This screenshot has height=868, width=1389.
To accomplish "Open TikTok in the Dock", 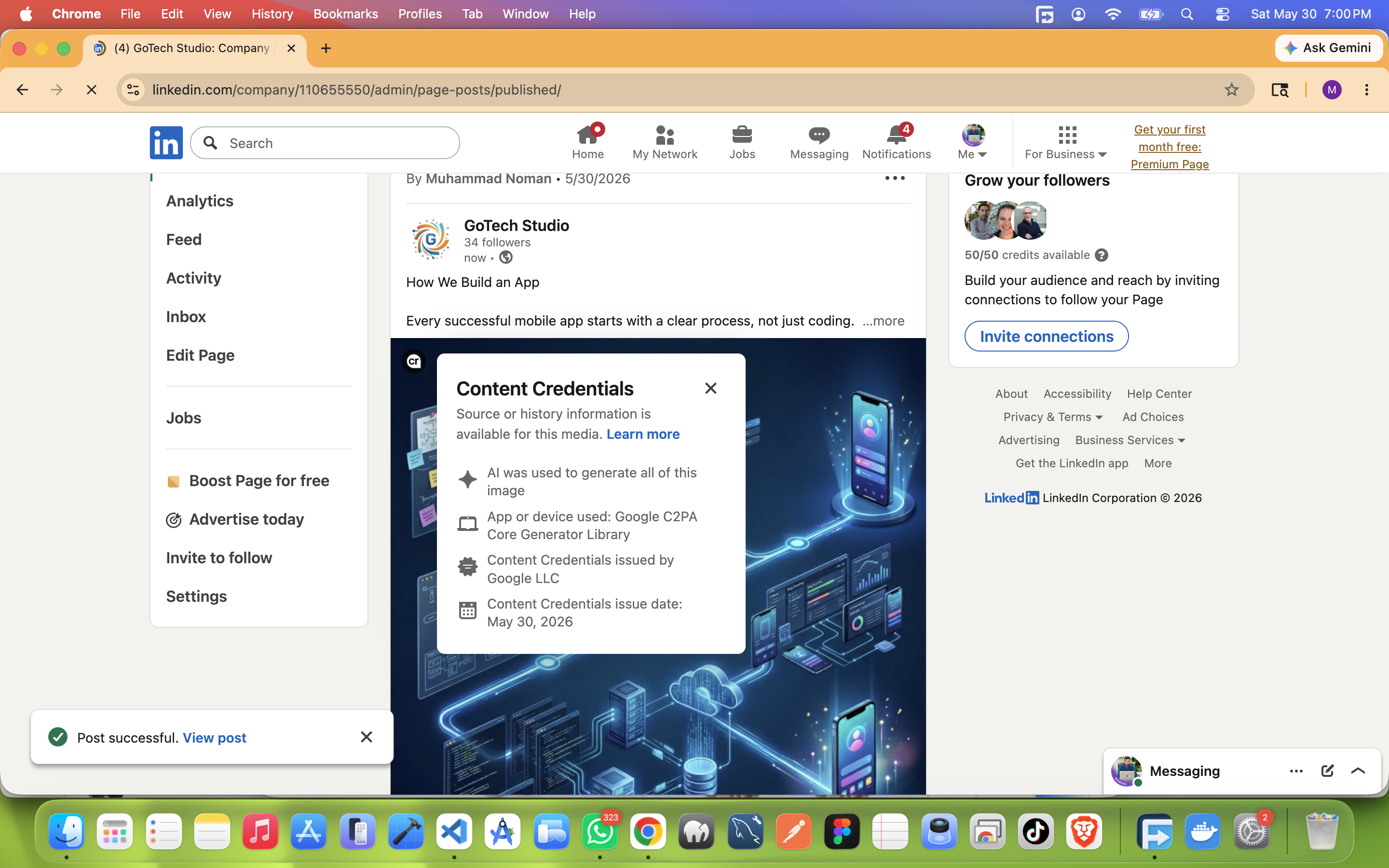I will click(x=1035, y=831).
